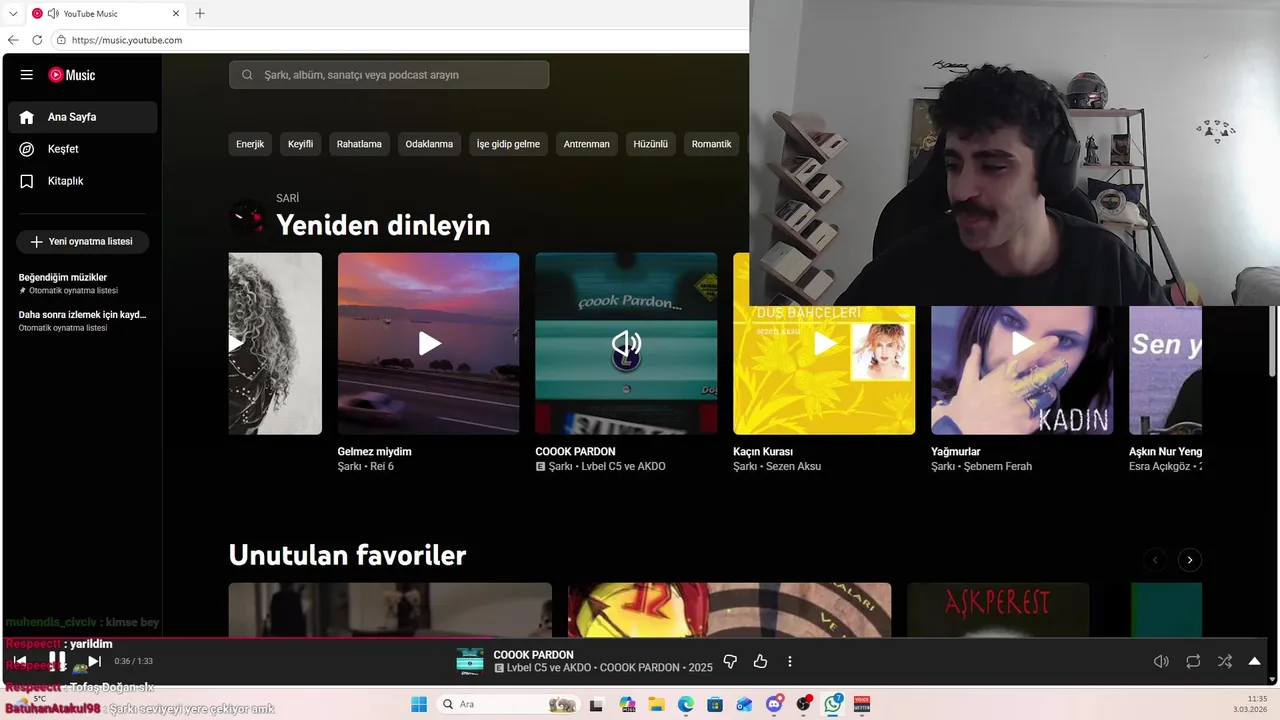Show previous Unutulan favoriler items
The width and height of the screenshot is (1280, 720).
[1155, 560]
